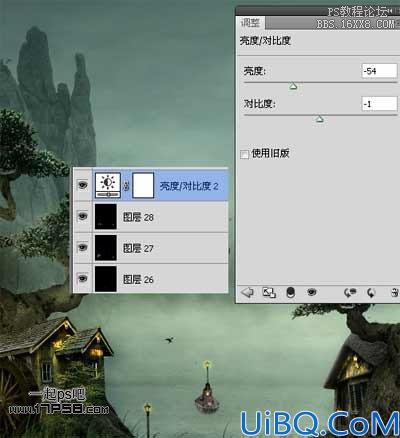The width and height of the screenshot is (400, 438).
Task: Clip adjustment to layer below icon
Action: (291, 293)
